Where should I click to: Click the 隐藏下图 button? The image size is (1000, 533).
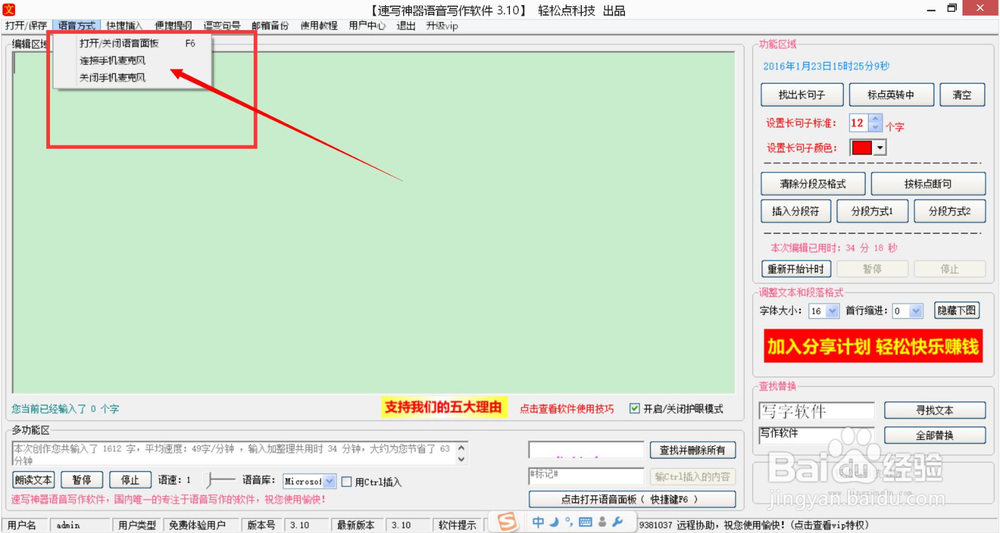click(956, 310)
